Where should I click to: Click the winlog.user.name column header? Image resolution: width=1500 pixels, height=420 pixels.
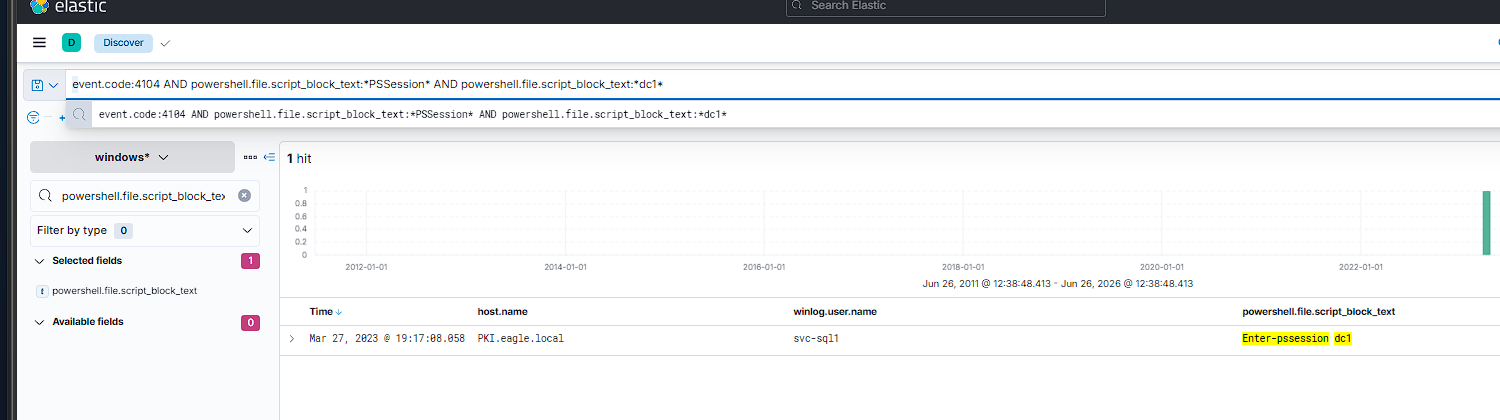(835, 312)
